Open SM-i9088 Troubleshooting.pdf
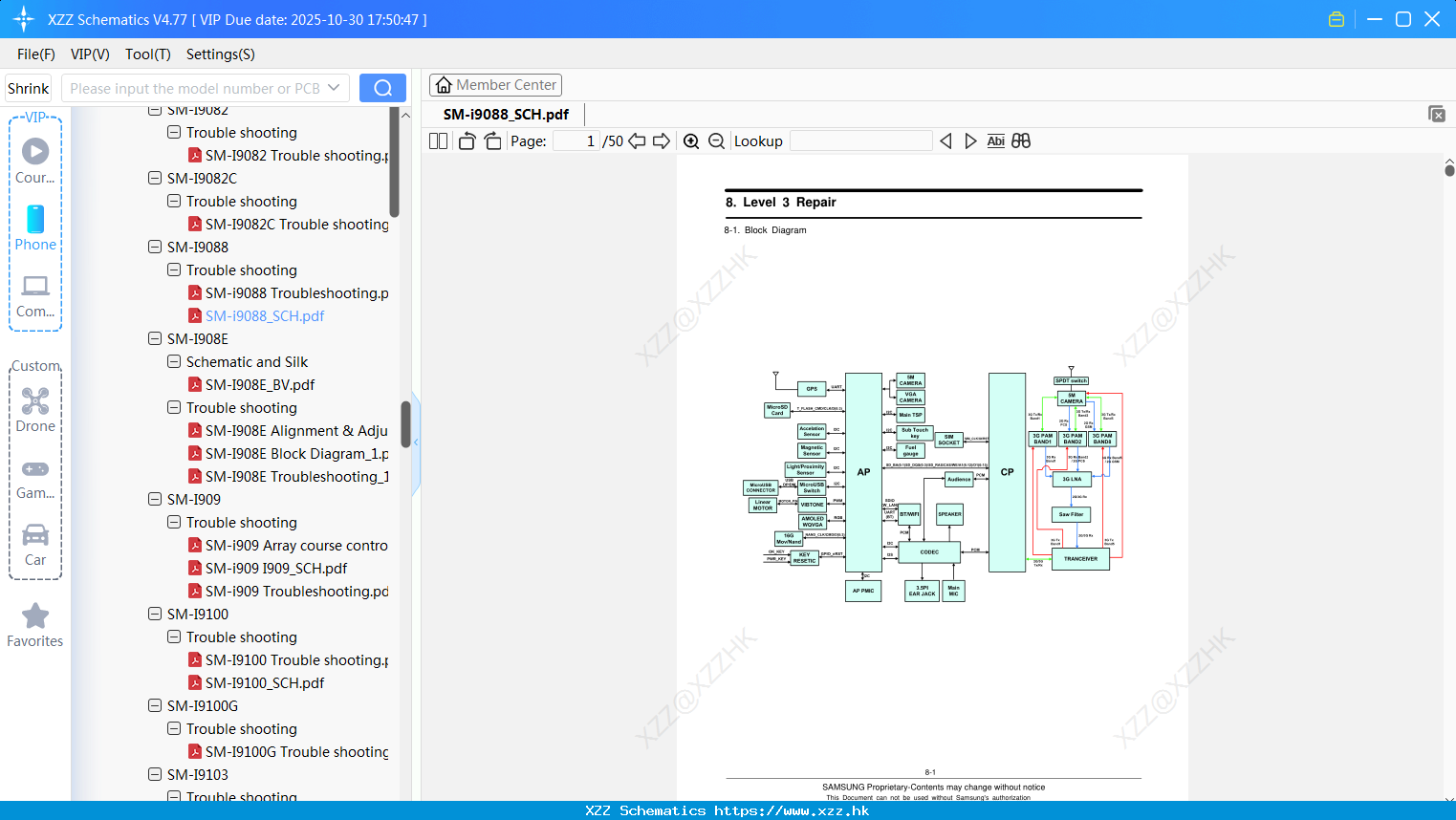The height and width of the screenshot is (820, 1456). click(x=289, y=292)
